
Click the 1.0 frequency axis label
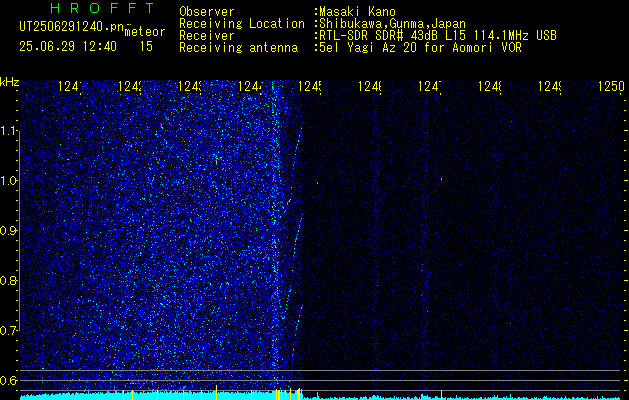click(8, 181)
